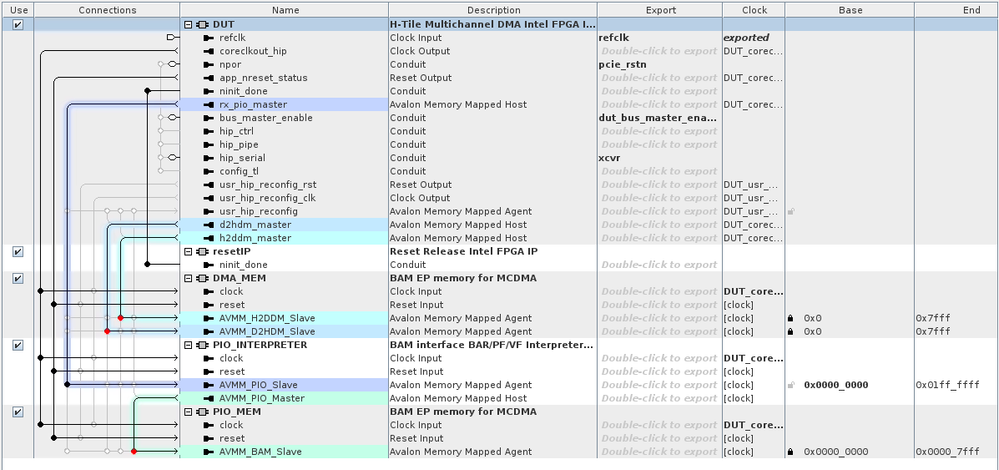Viewport: 999px width, 470px height.
Task: Click the interface icon beside hip_serial
Action: [x=209, y=158]
